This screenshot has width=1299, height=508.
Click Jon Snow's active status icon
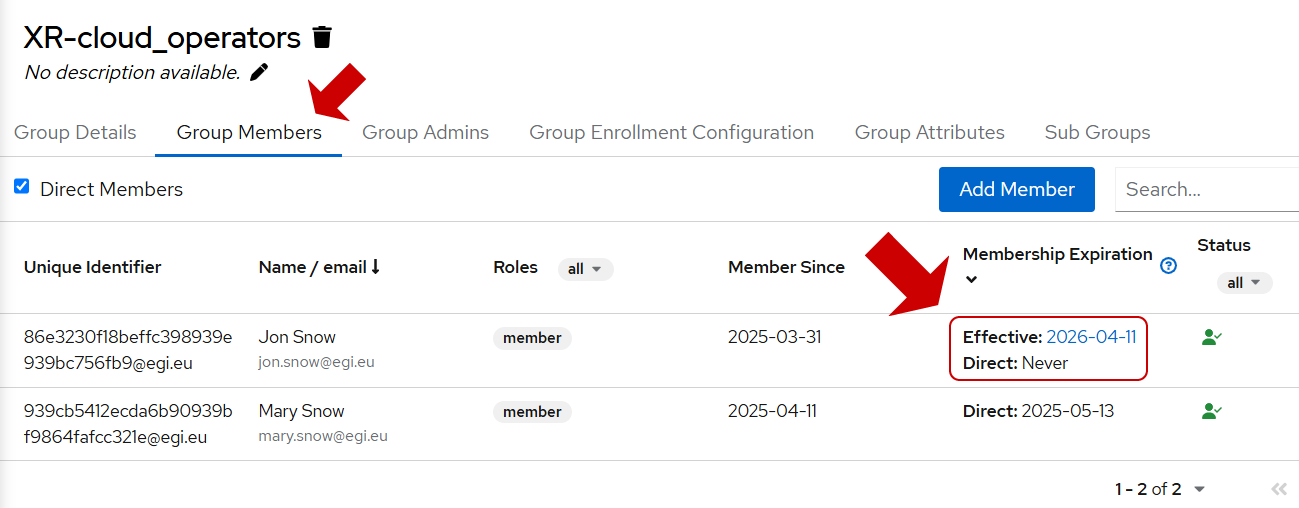[x=1212, y=338]
